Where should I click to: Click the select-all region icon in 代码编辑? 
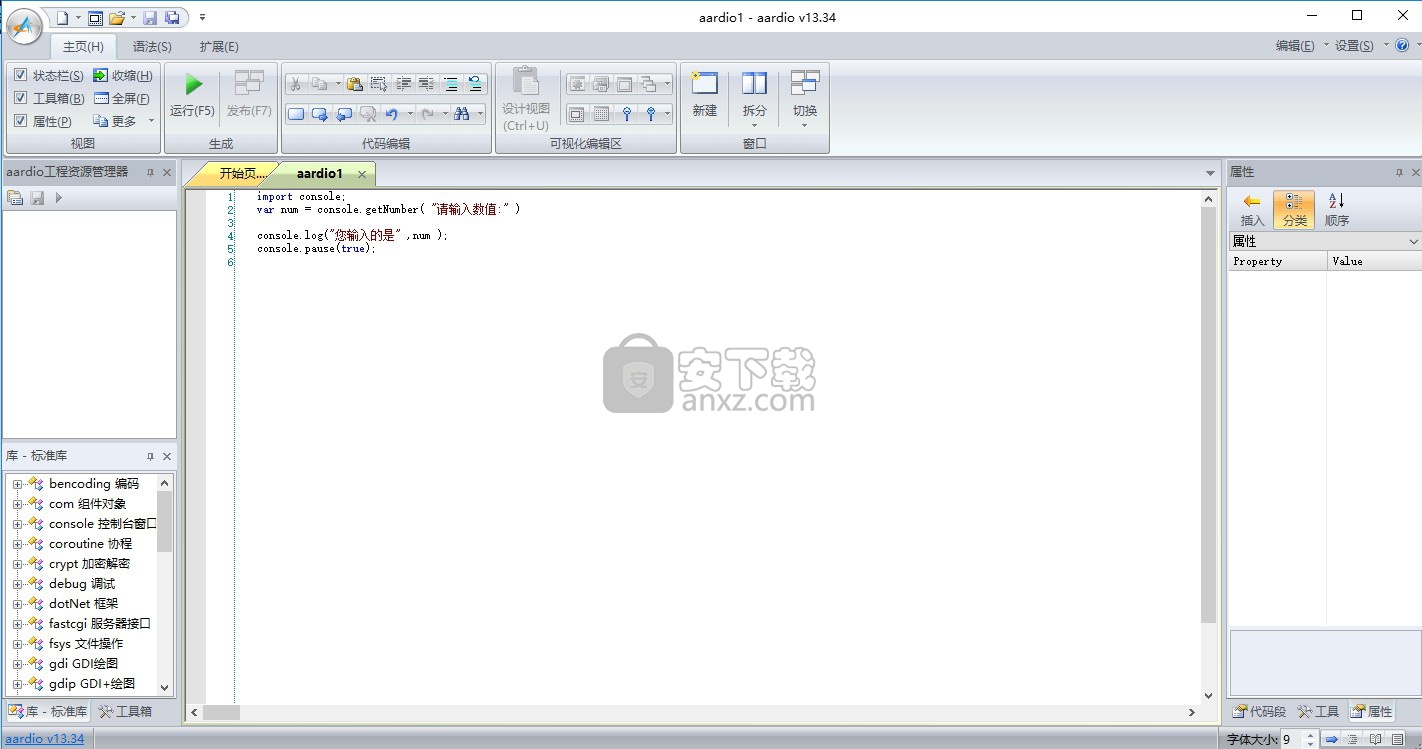click(378, 84)
